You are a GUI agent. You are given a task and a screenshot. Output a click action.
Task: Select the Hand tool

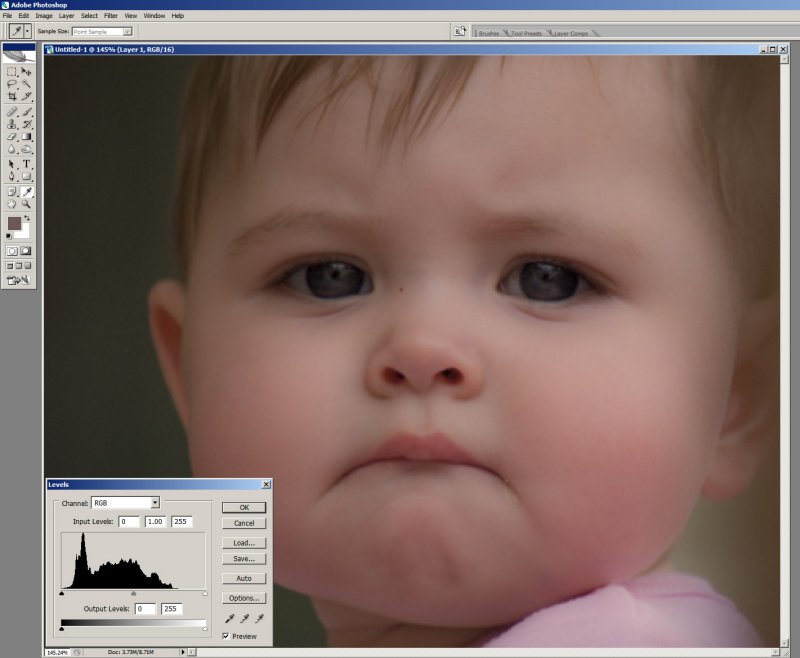click(x=12, y=204)
